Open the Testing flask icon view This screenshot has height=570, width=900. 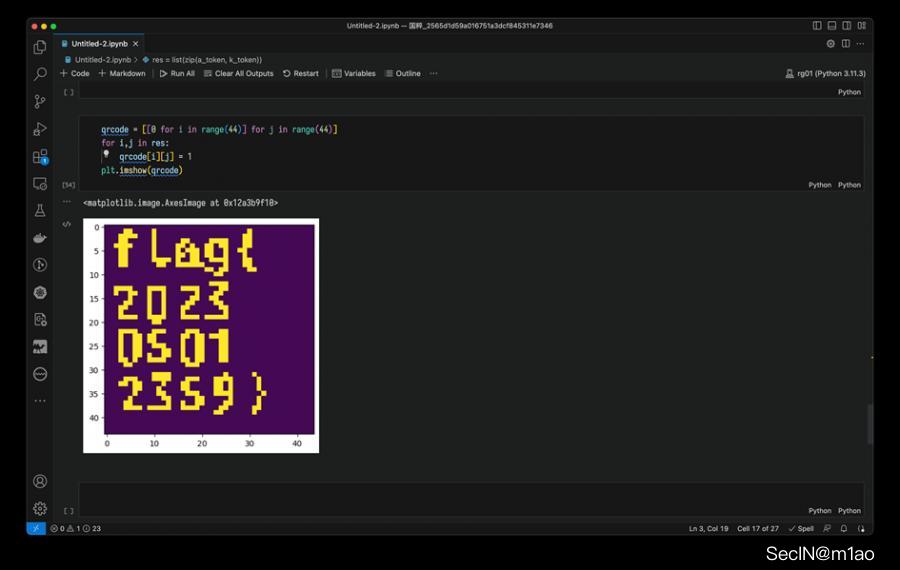click(x=40, y=211)
